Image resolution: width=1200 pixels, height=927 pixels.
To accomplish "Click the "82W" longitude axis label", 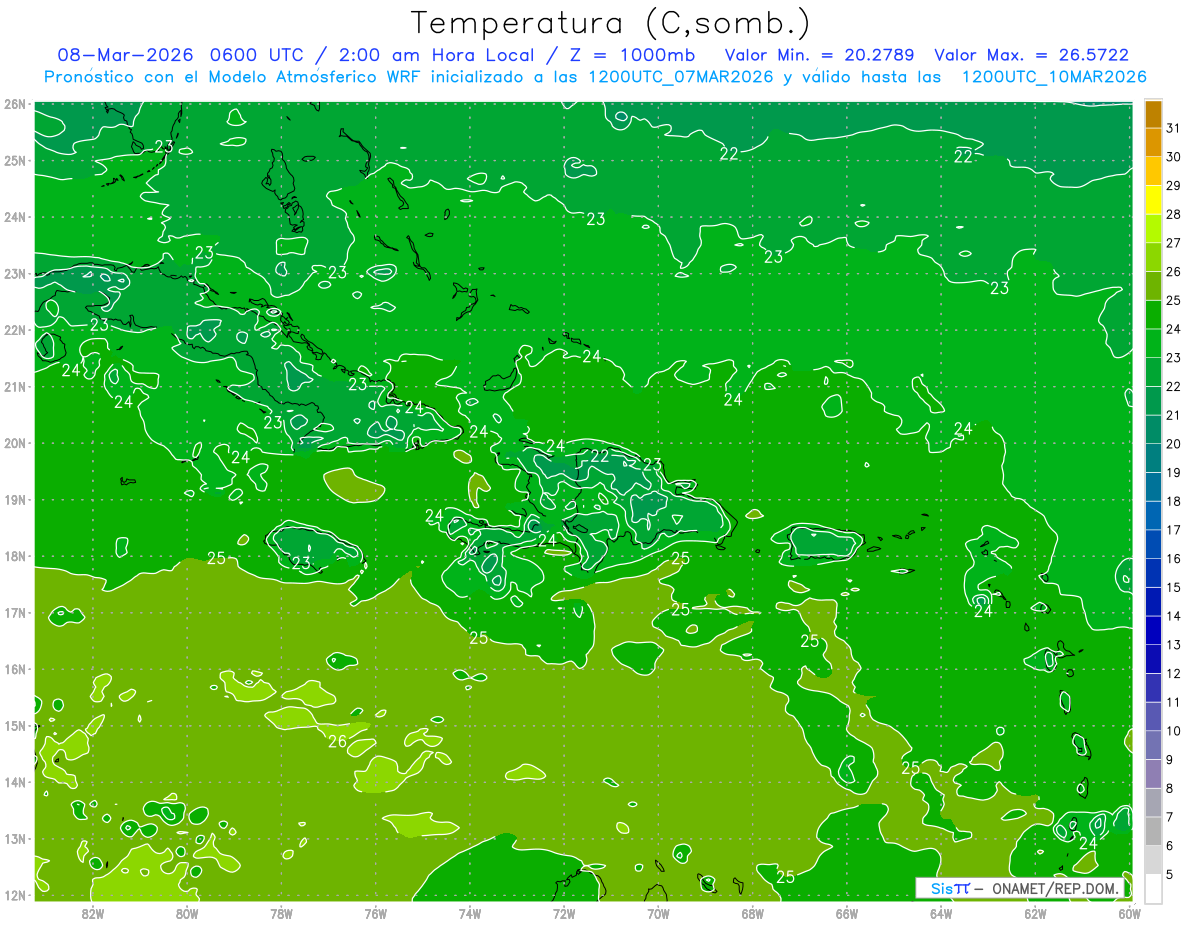I will click(93, 913).
